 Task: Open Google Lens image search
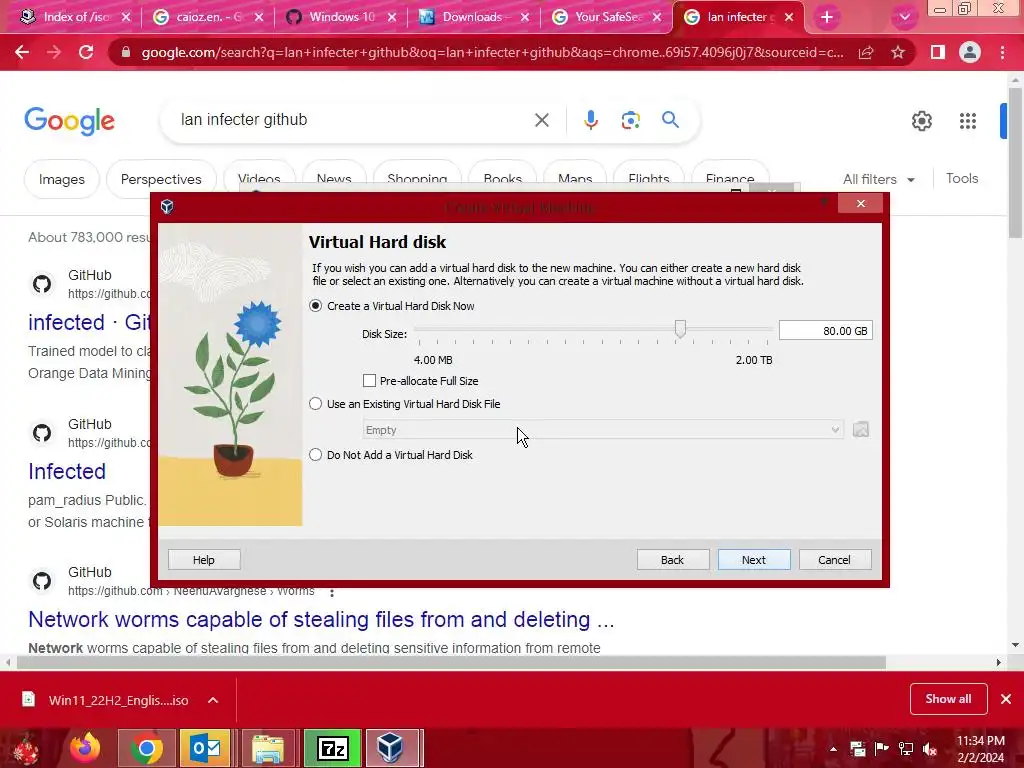click(630, 120)
